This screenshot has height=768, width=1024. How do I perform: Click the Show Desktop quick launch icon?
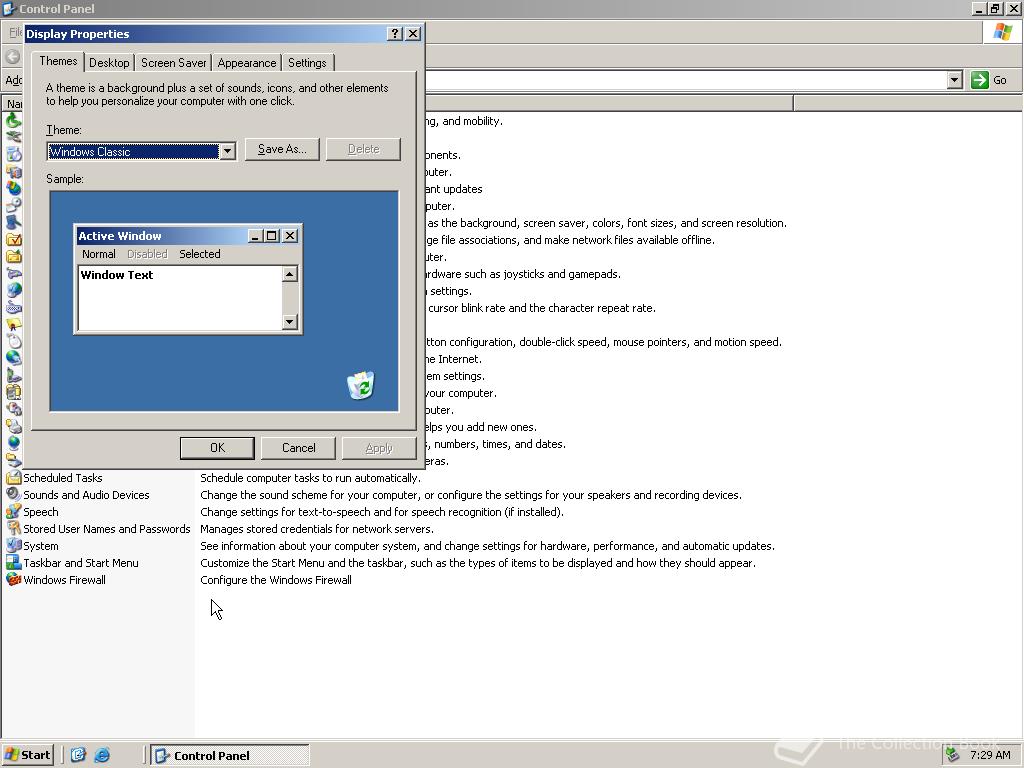coord(78,755)
